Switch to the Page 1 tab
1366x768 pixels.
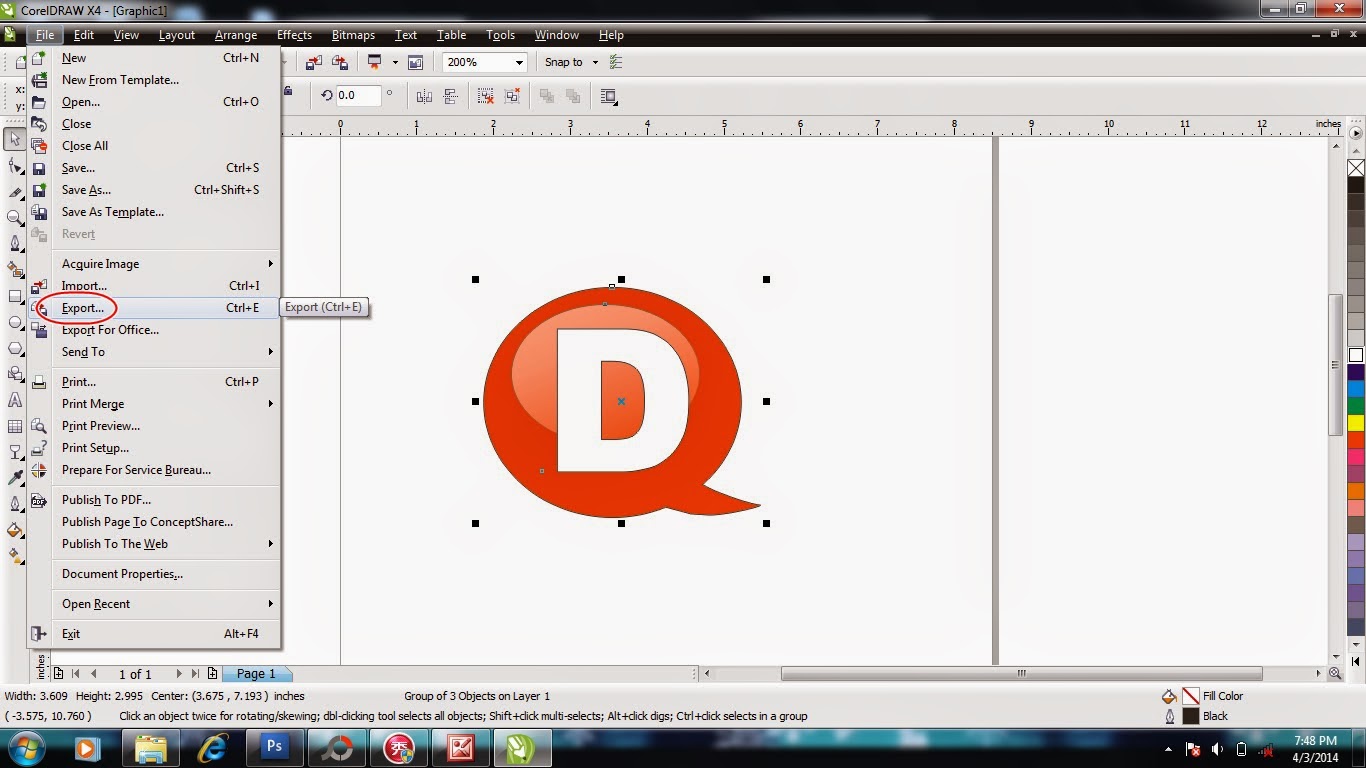[x=256, y=674]
